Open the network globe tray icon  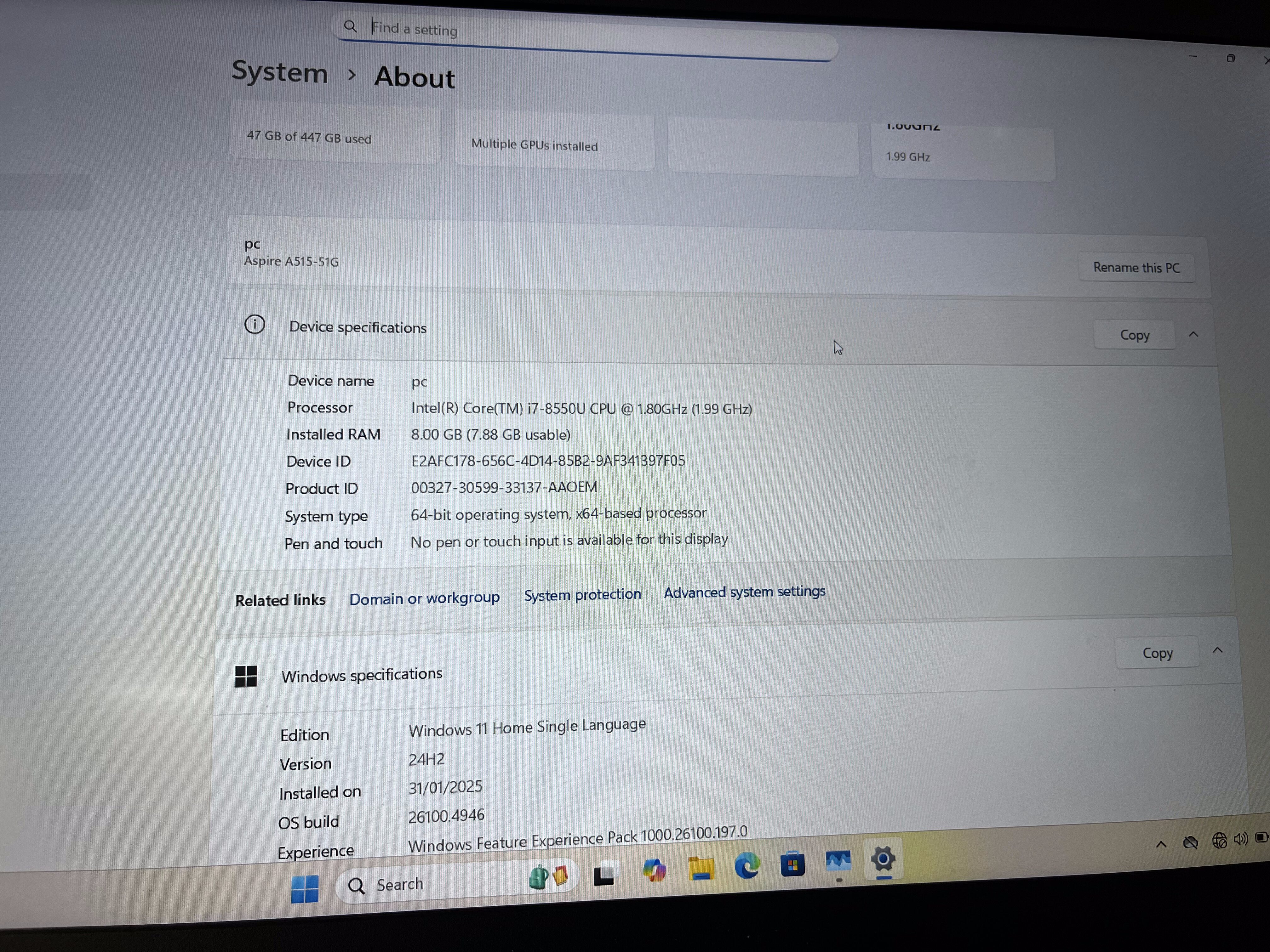pyautogui.click(x=1219, y=841)
